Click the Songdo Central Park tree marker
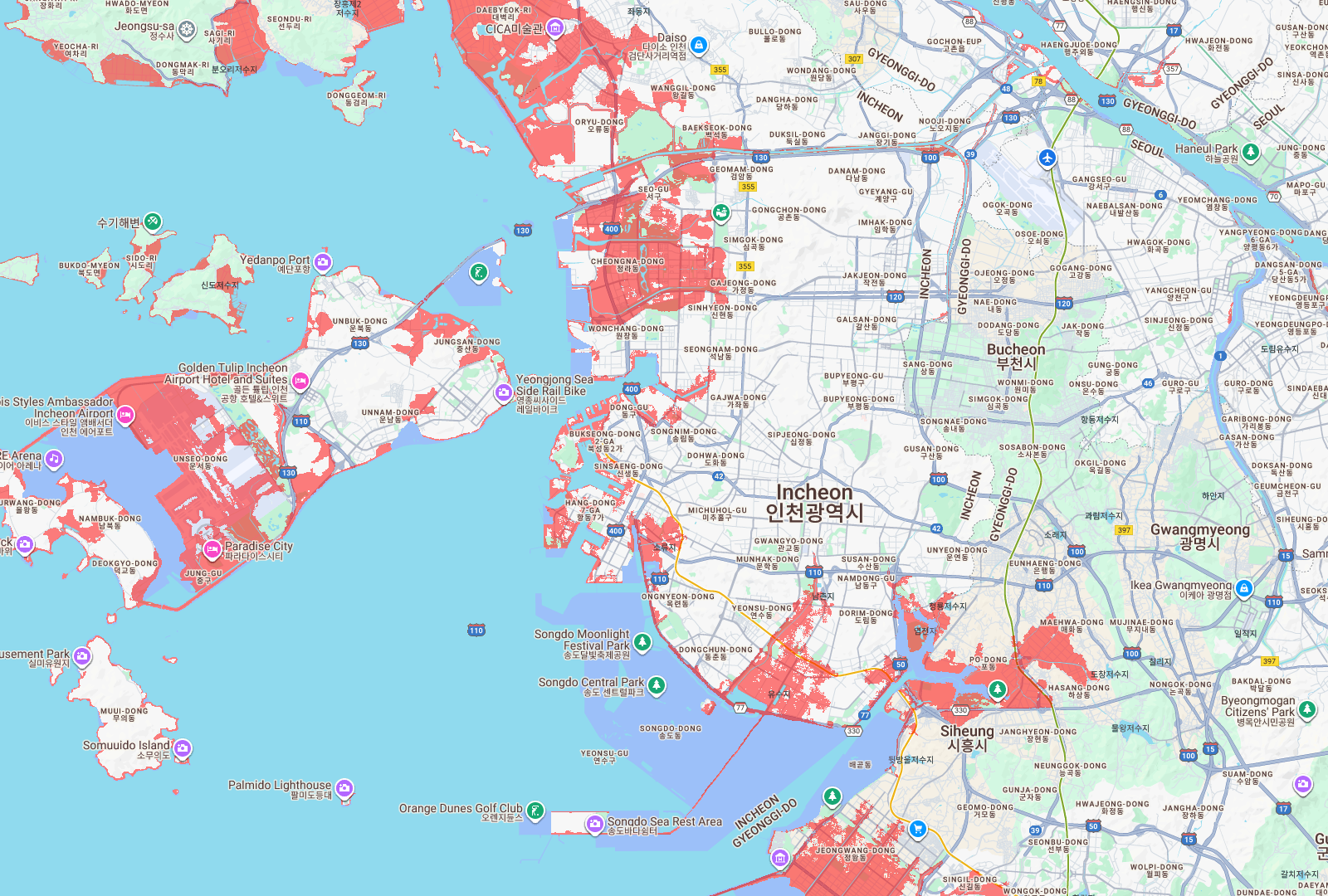Image resolution: width=1328 pixels, height=896 pixels. click(x=657, y=684)
